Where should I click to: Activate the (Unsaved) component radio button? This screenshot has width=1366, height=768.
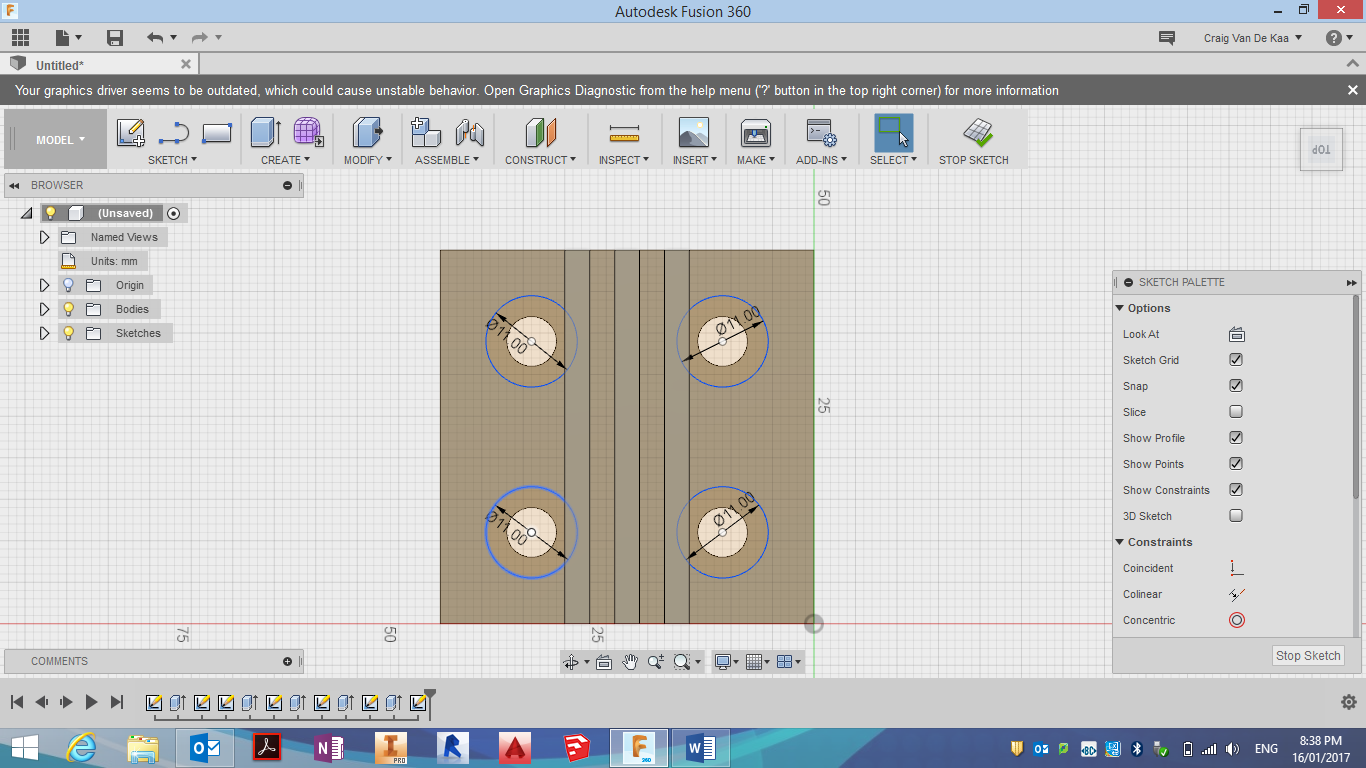point(174,213)
